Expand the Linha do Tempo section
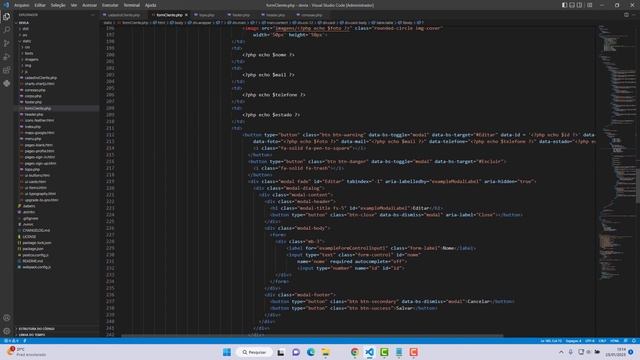Screen dimensions: 640x360 pyautogui.click(x=32, y=335)
